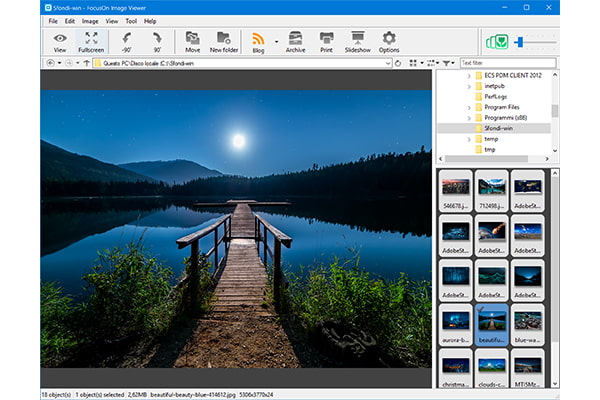This screenshot has height=400, width=600.
Task: Start the Slideshow
Action: pyautogui.click(x=357, y=41)
